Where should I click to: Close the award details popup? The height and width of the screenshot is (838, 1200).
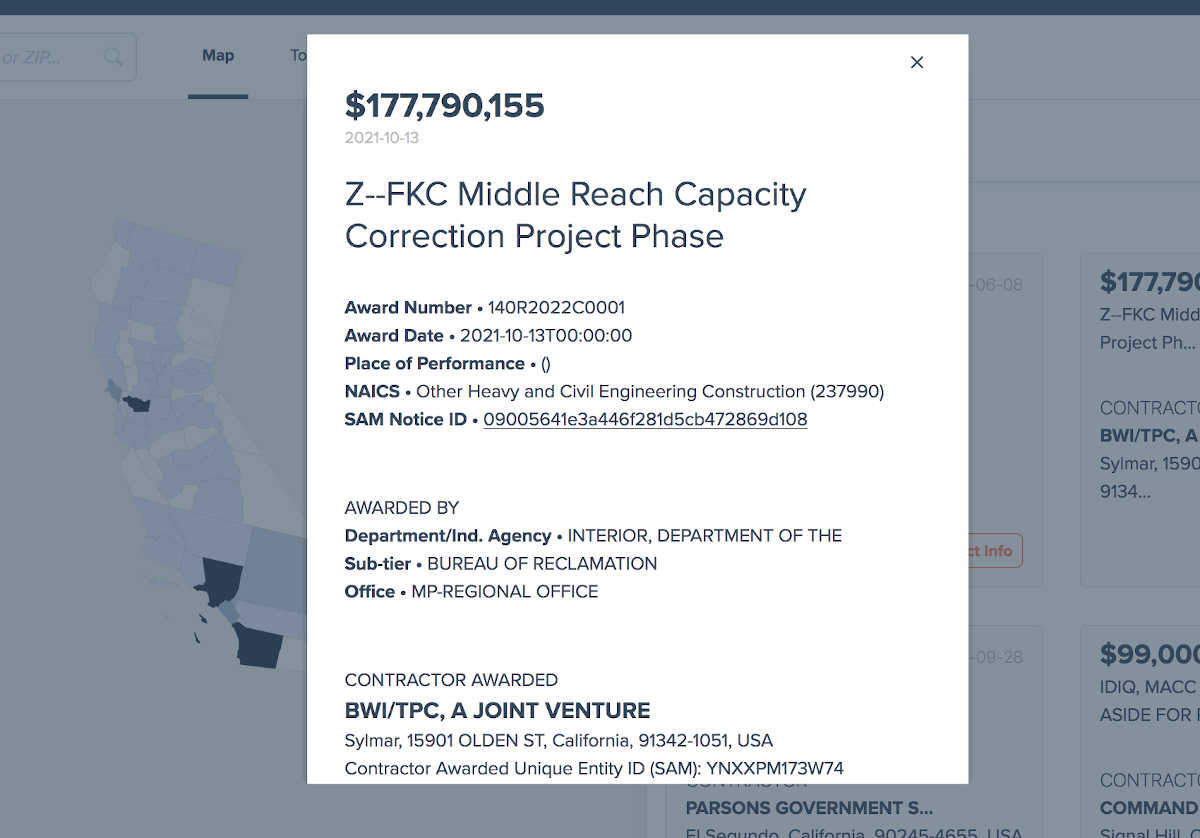click(917, 62)
